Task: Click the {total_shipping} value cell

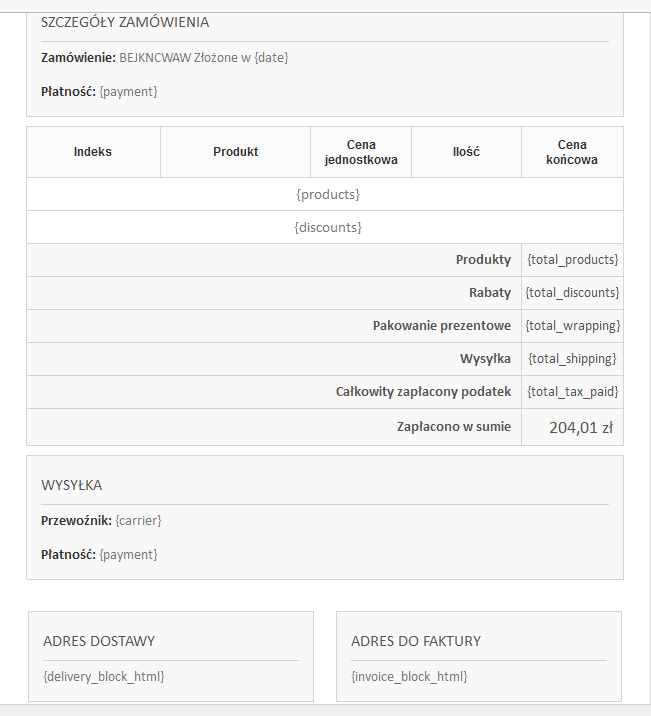Action: tap(572, 359)
